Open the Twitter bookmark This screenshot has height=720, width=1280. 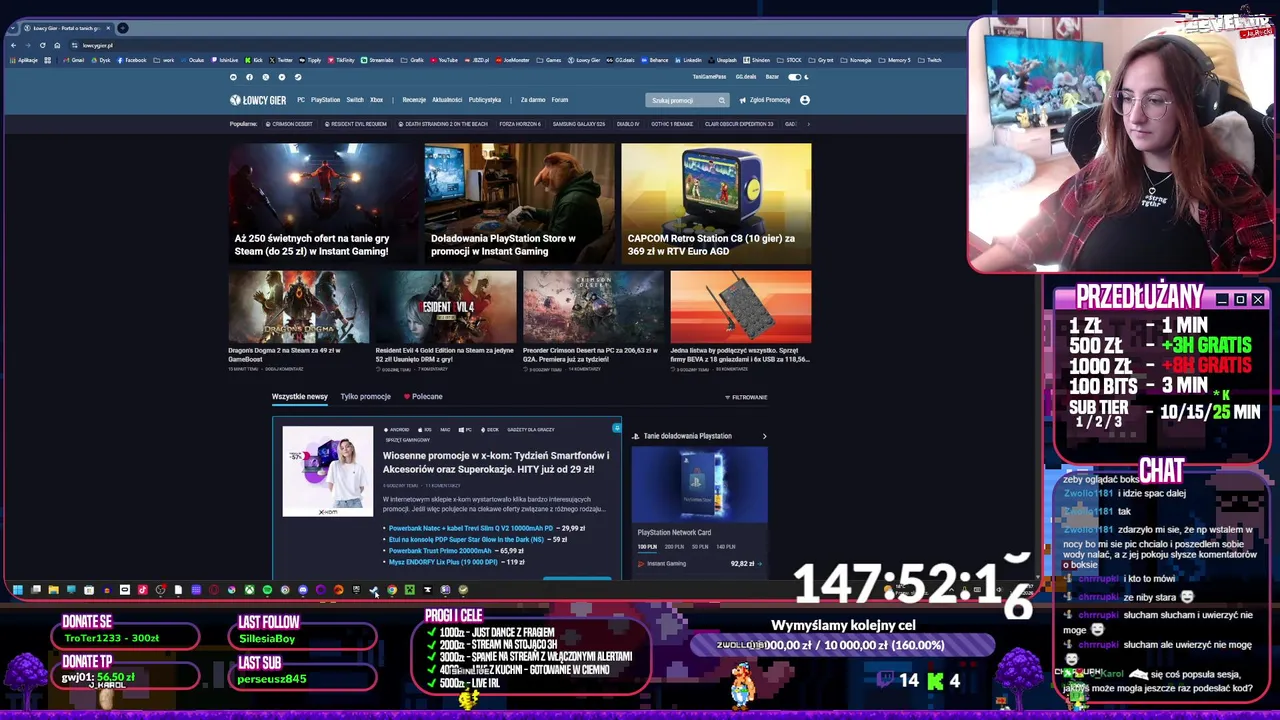coord(281,60)
